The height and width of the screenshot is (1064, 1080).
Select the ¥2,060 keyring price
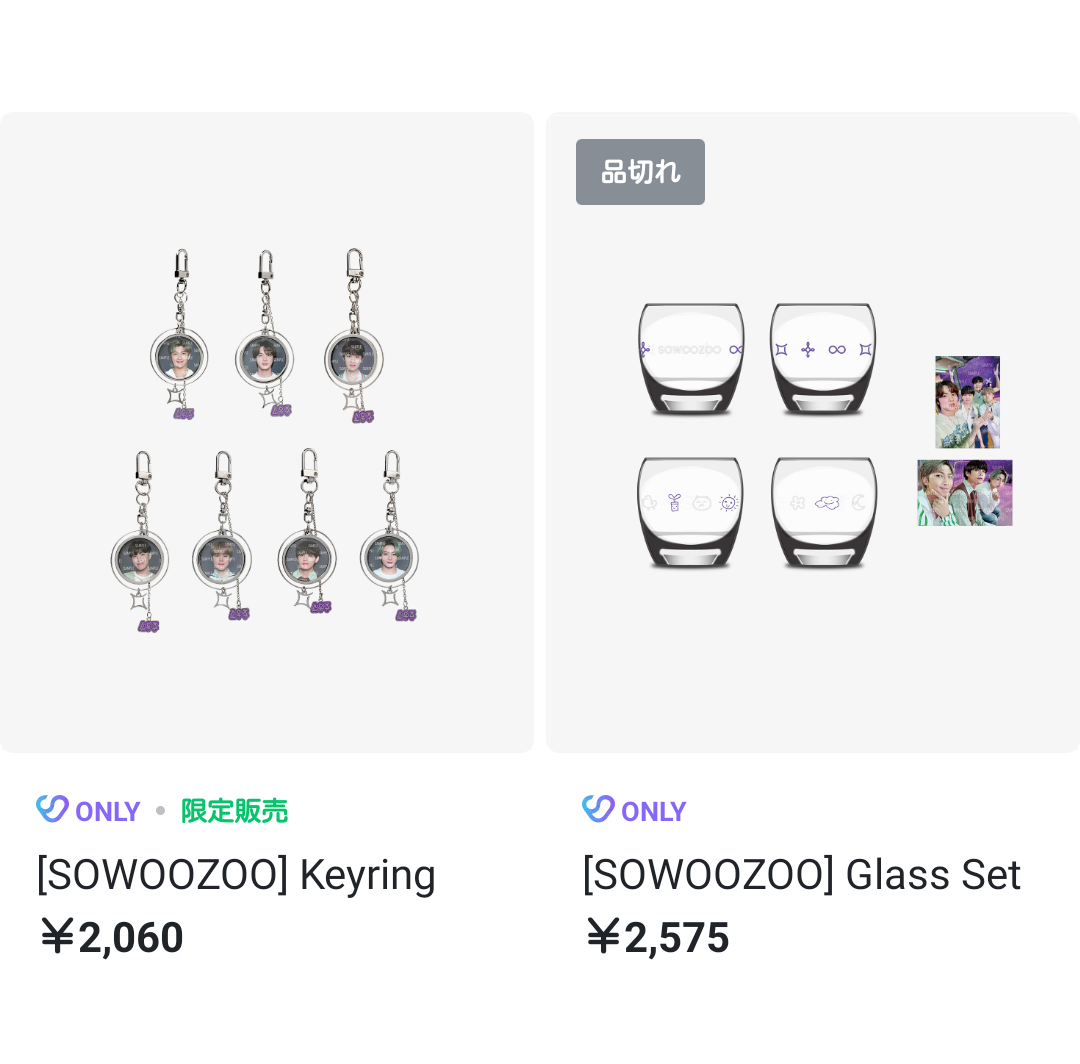click(x=111, y=937)
